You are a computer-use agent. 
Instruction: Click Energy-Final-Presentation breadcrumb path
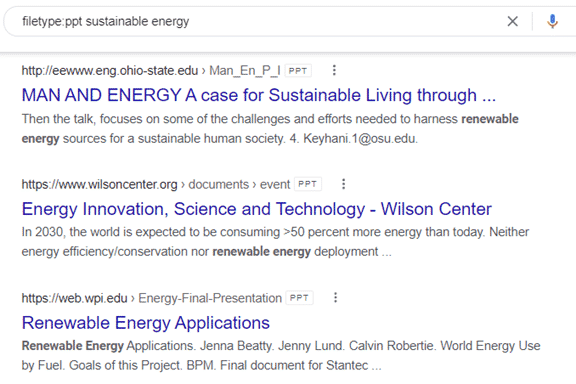coord(210,298)
